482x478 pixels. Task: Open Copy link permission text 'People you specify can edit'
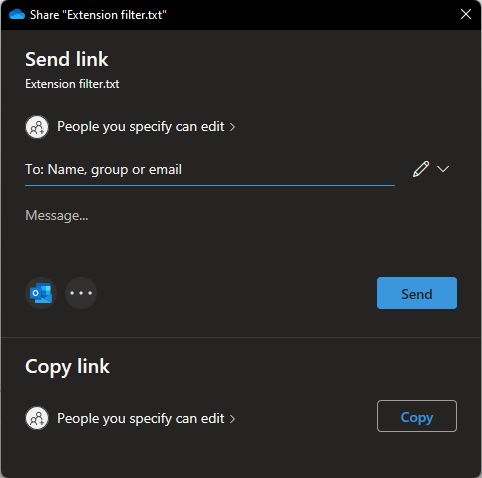[141, 419]
